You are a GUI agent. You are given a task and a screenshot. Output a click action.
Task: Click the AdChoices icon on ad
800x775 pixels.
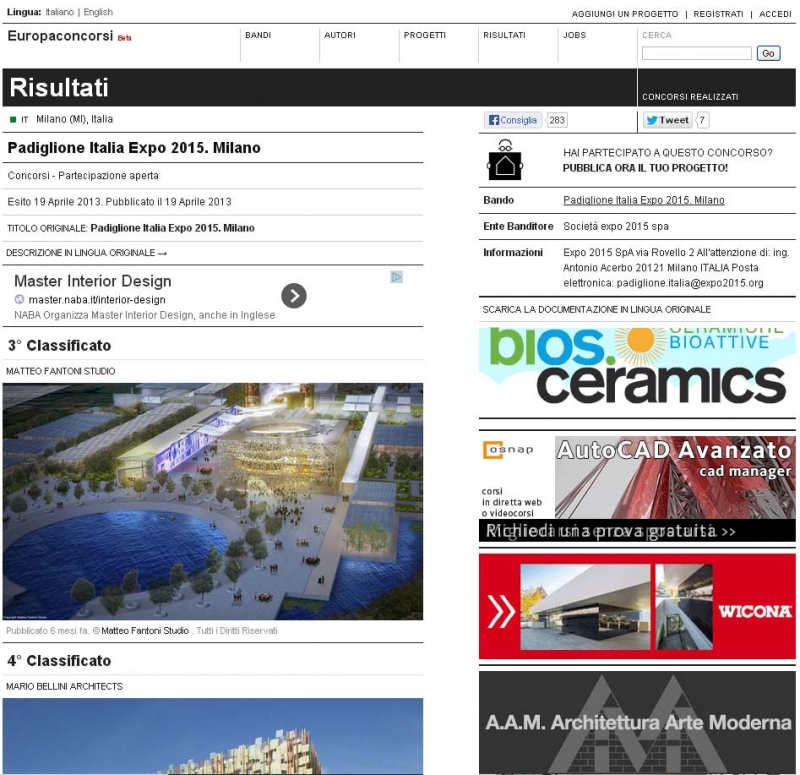point(397,277)
